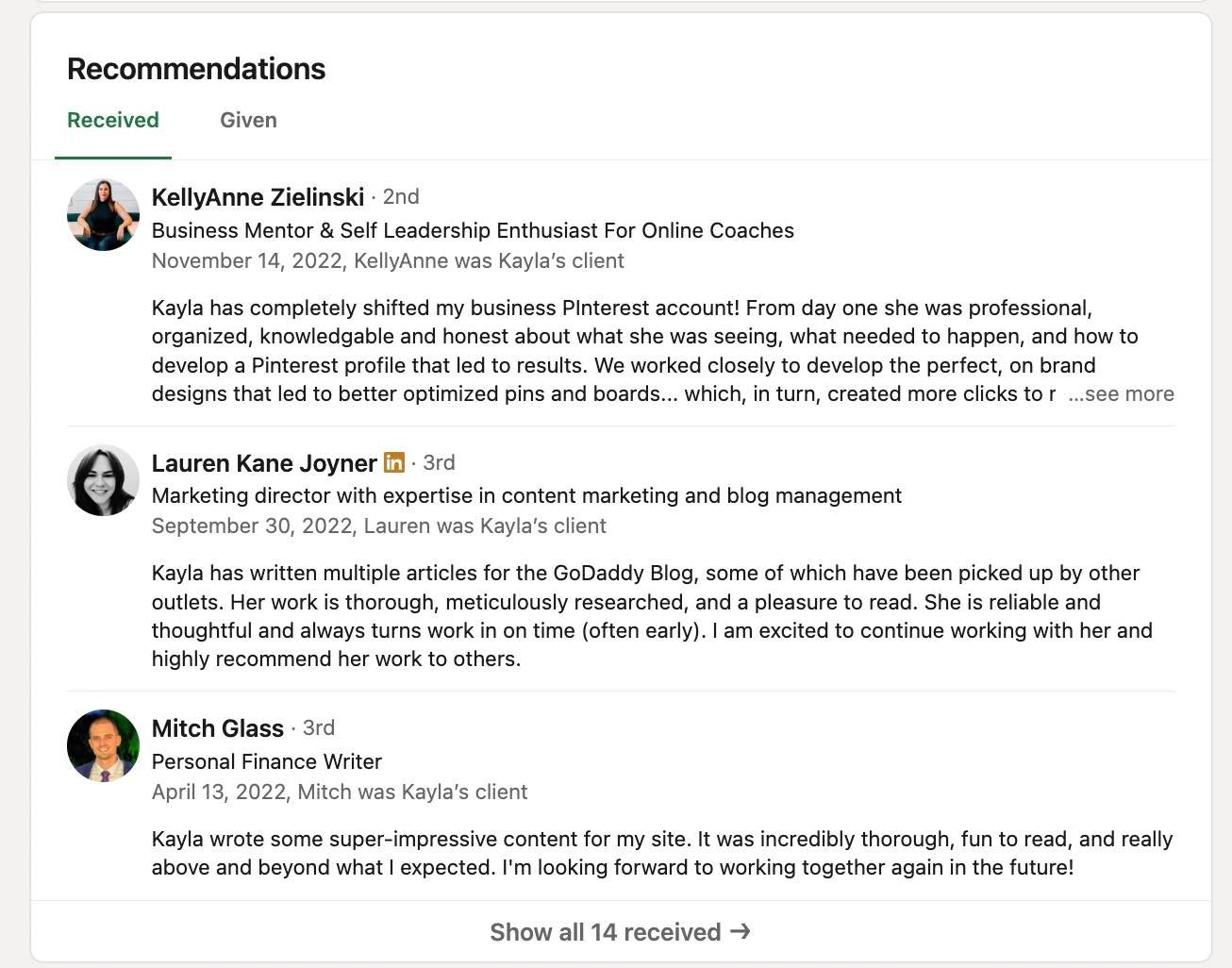Image resolution: width=1232 pixels, height=968 pixels.
Task: Click the LinkedIn Premium badge icon
Action: tap(394, 462)
